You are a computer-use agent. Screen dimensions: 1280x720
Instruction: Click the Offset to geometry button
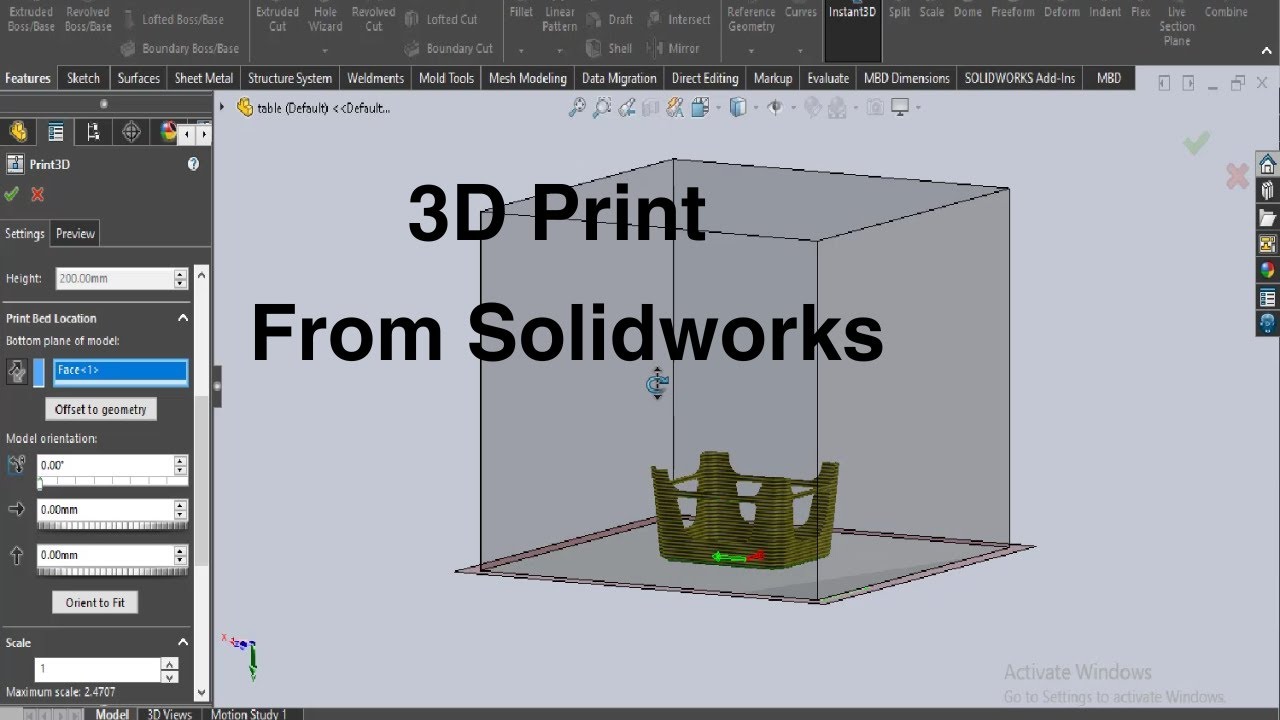pyautogui.click(x=101, y=409)
